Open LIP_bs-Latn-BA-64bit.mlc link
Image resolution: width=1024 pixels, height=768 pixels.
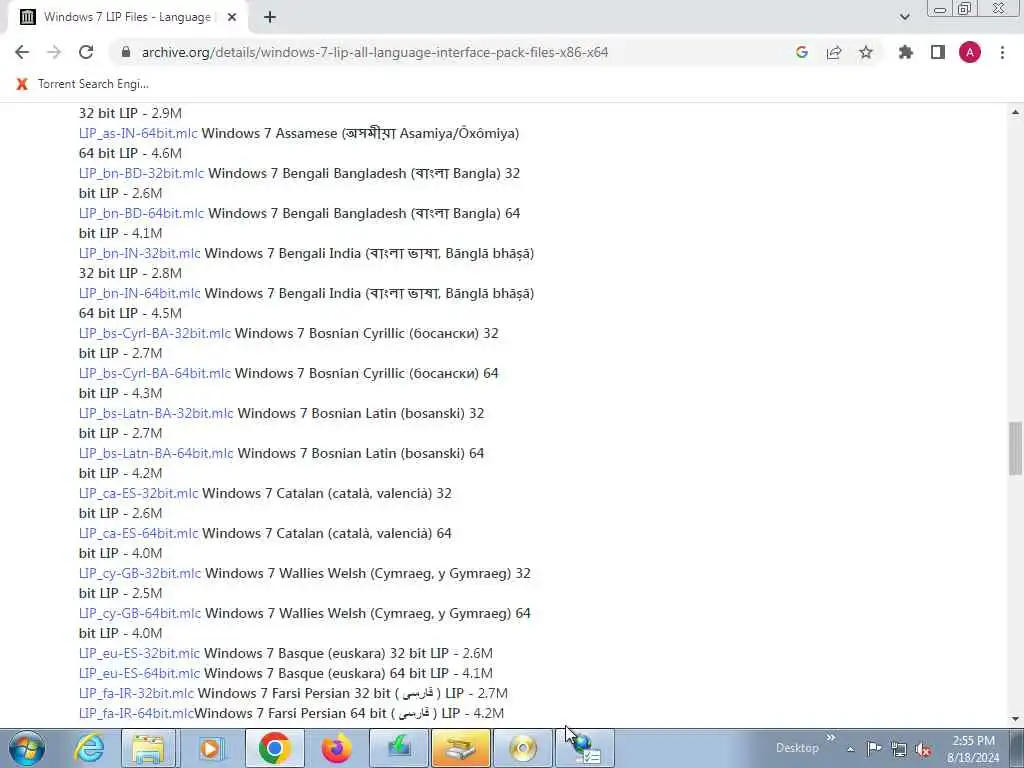click(x=156, y=453)
